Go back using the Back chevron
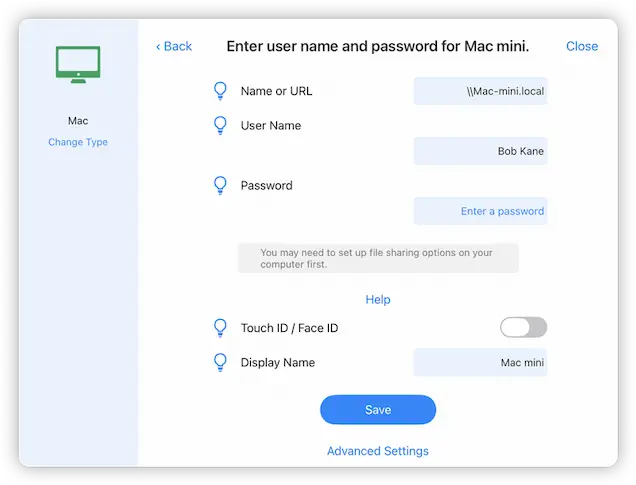The height and width of the screenshot is (485, 636). point(174,46)
